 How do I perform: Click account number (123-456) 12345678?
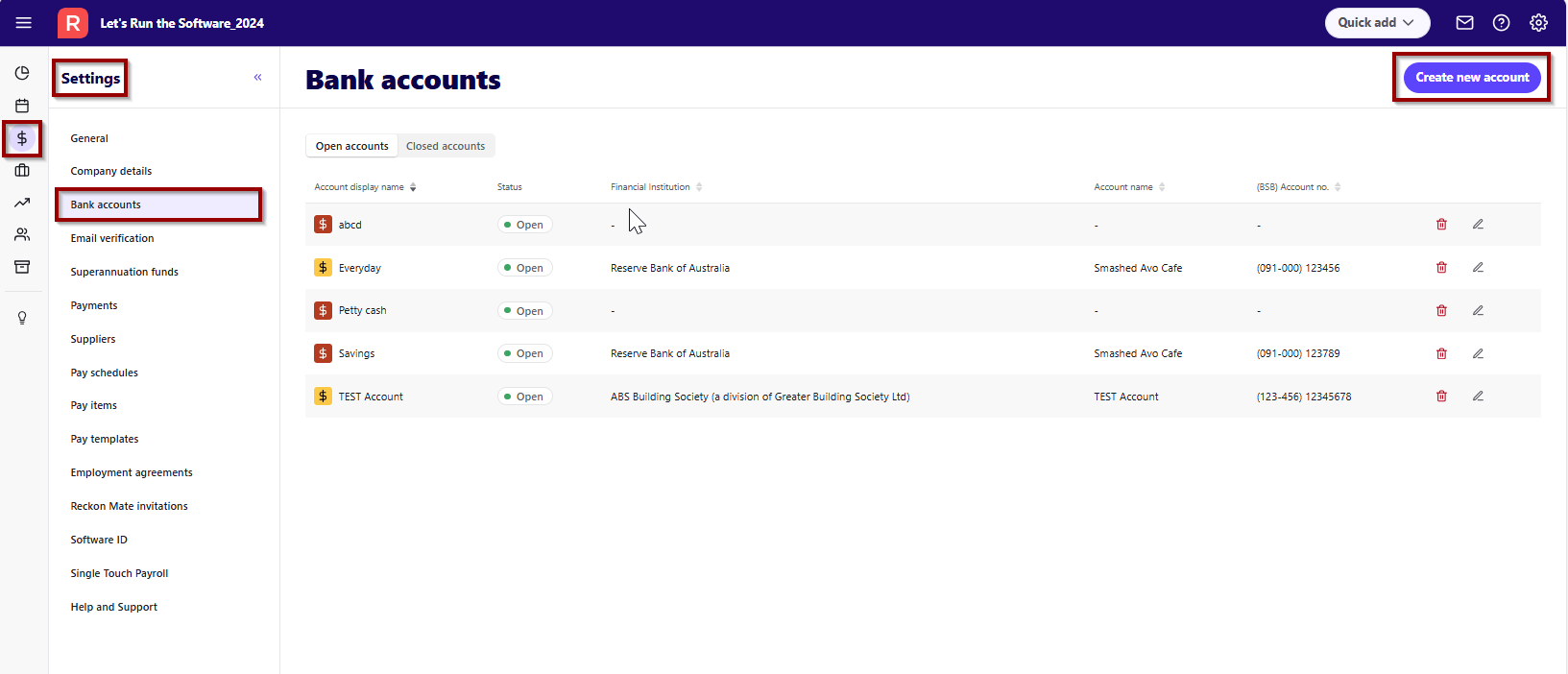tap(1304, 397)
